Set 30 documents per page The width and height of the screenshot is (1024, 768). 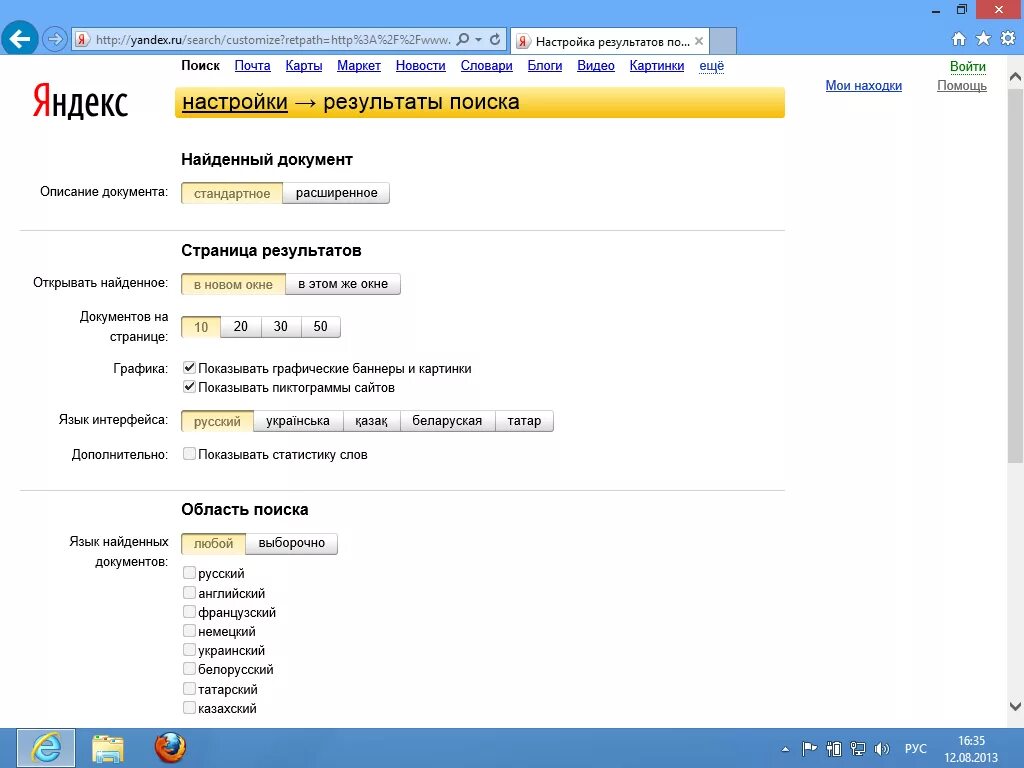click(x=281, y=327)
